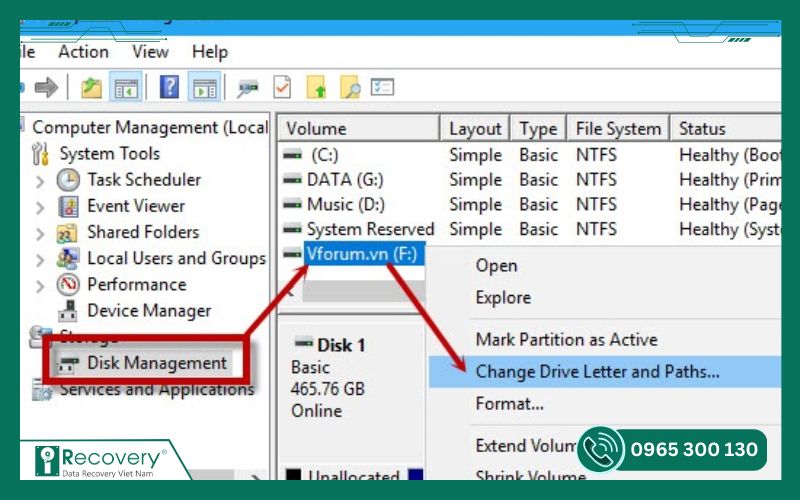The height and width of the screenshot is (500, 800).
Task: Select the Vforum.vn (F:) volume
Action: 363,254
